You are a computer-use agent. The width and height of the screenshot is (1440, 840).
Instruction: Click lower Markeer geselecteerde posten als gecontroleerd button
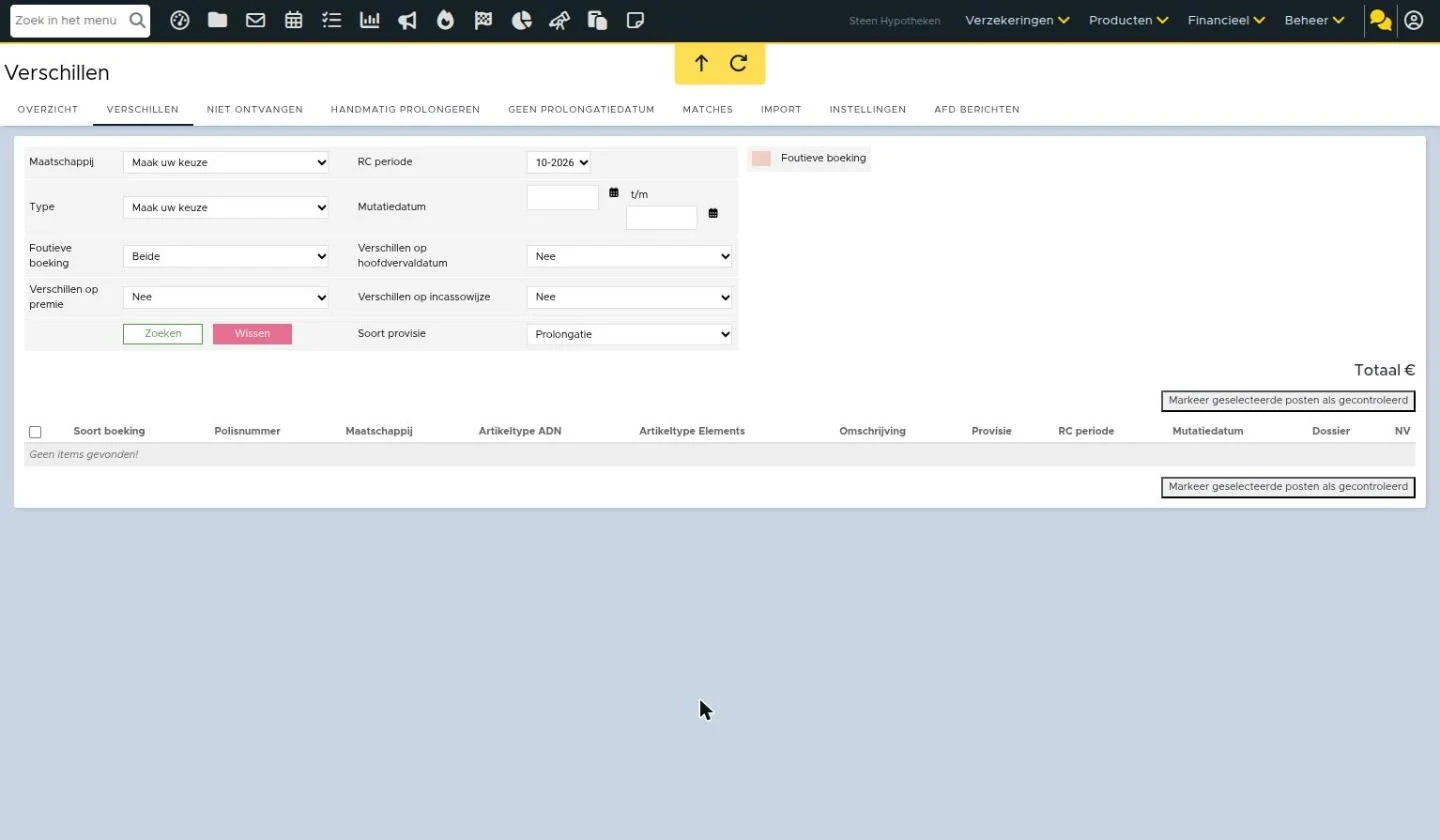click(x=1288, y=487)
